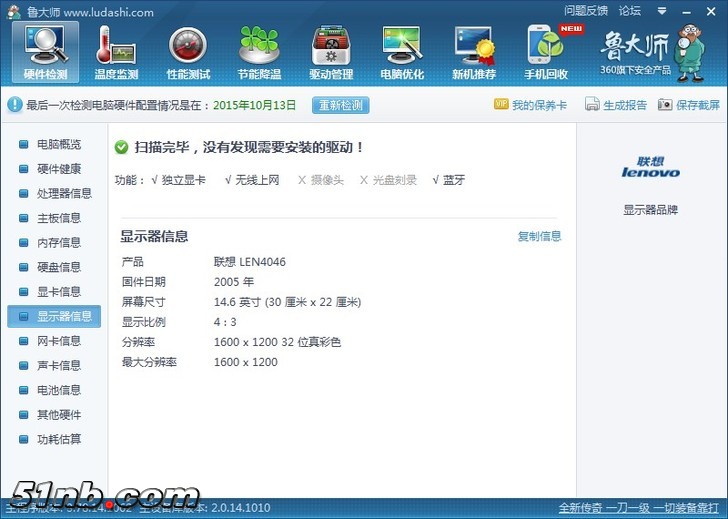The width and height of the screenshot is (728, 519).
Task: Click the Lenovo monitor brand logo
Action: pos(650,167)
